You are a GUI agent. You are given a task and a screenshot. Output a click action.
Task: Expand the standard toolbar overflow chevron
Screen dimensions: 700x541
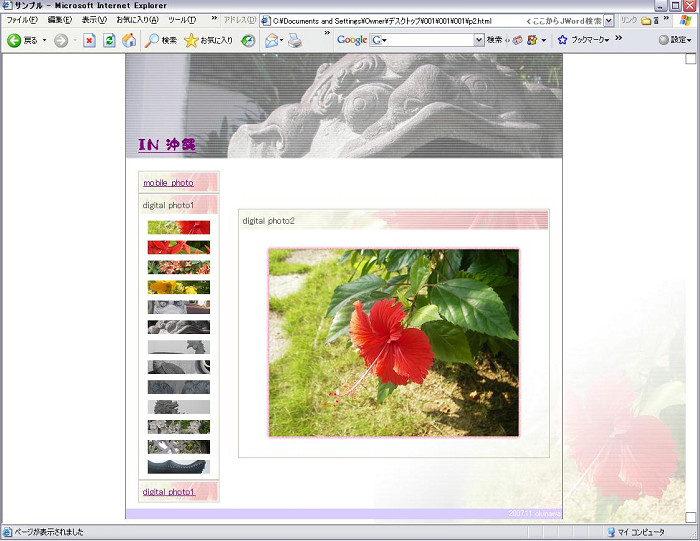[327, 33]
